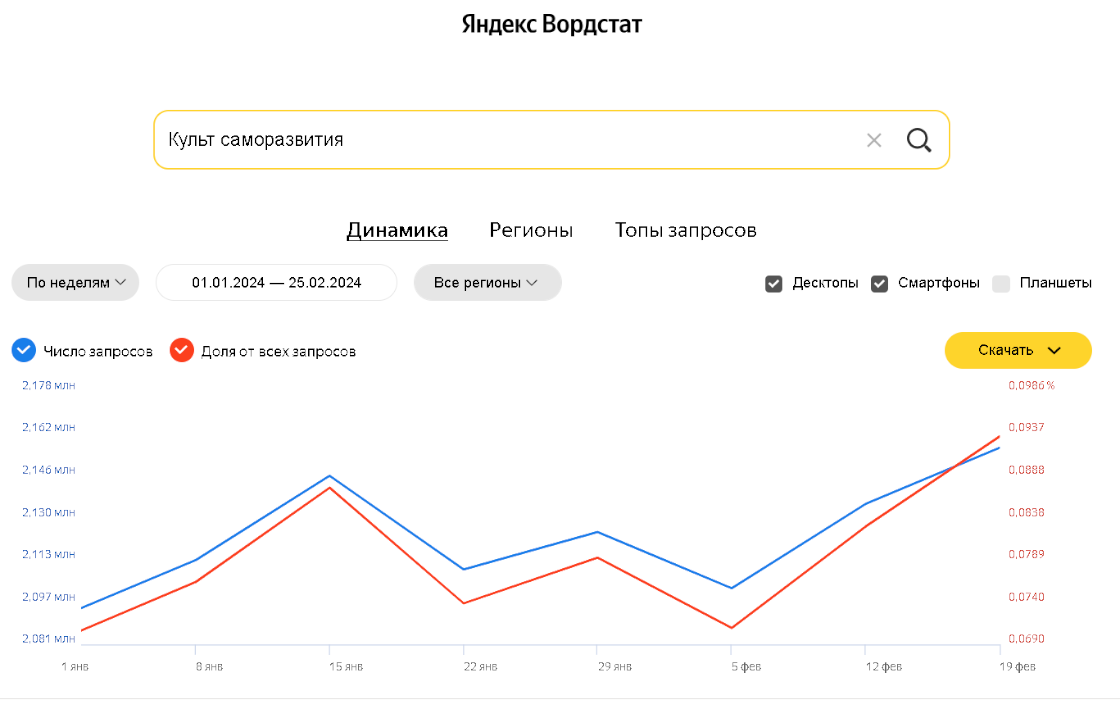1120x720 pixels.
Task: Click the 22 янв axis label
Action: click(x=480, y=666)
